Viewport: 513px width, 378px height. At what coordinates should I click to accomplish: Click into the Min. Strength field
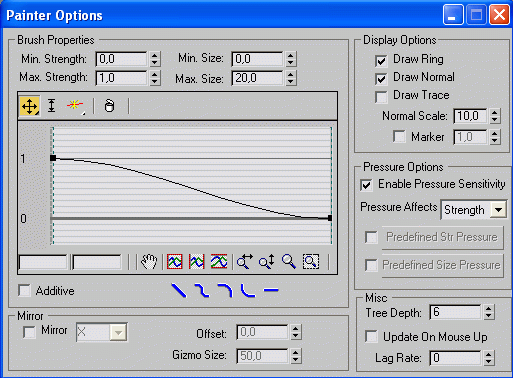click(x=121, y=59)
